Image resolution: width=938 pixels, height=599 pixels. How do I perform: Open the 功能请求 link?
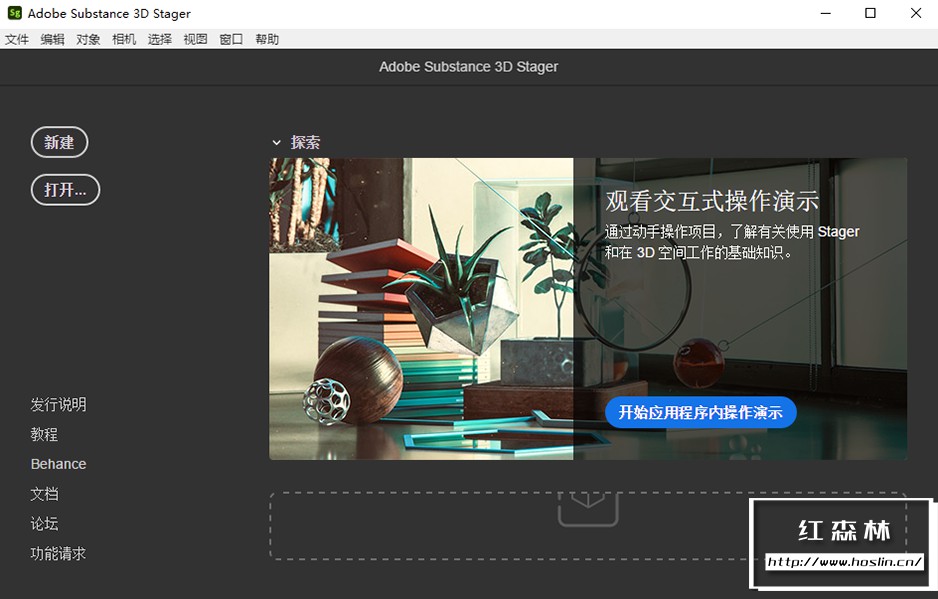pos(59,554)
